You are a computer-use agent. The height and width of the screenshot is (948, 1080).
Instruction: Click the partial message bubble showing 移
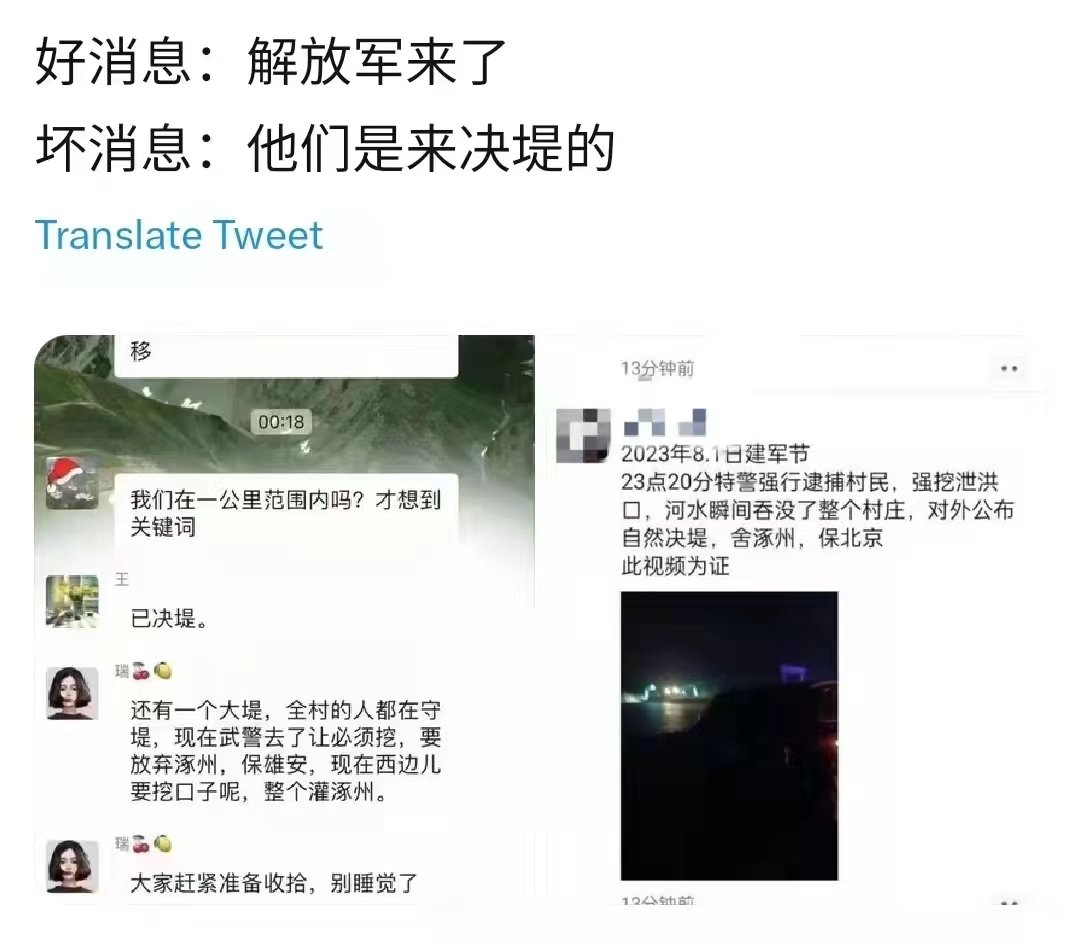(x=286, y=356)
